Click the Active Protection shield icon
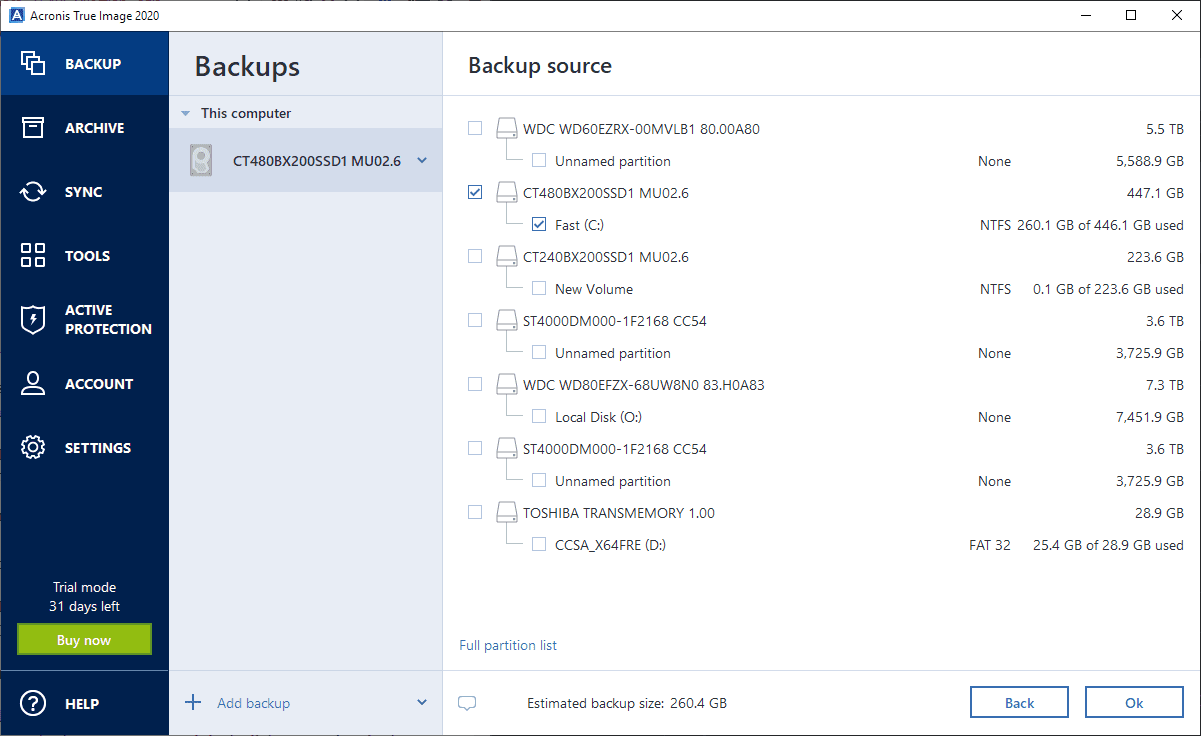This screenshot has width=1201, height=736. pyautogui.click(x=33, y=319)
